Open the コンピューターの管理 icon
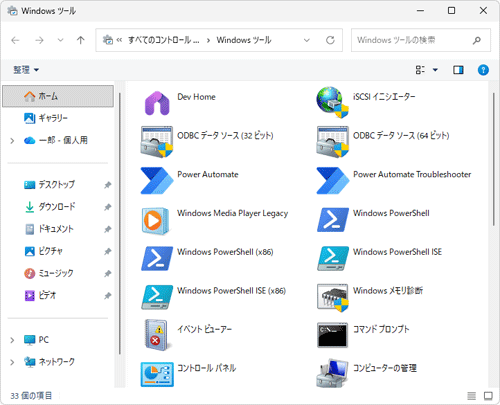Viewport: 500px width, 405px height. (x=333, y=373)
